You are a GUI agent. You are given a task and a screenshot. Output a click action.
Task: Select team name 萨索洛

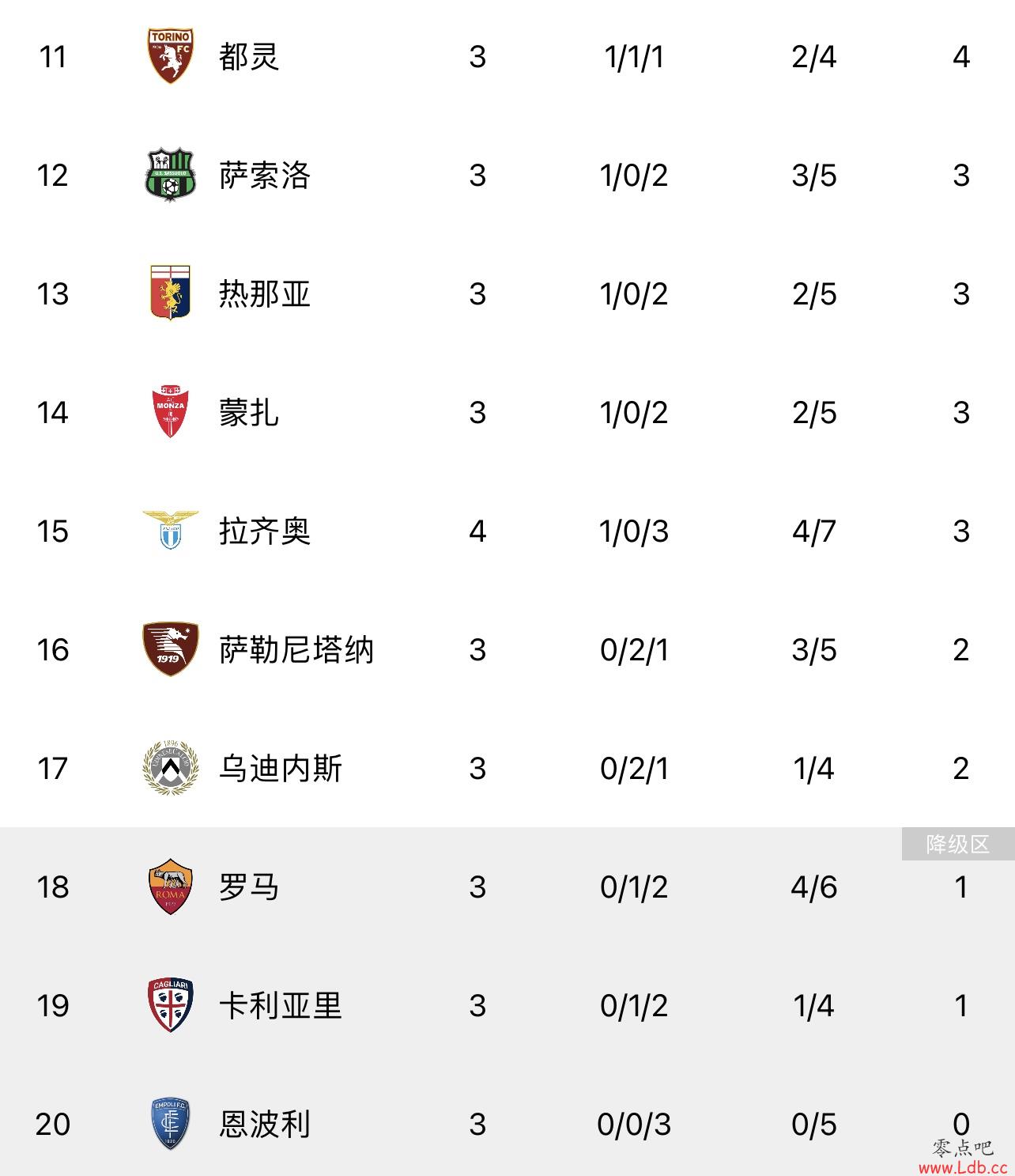click(265, 176)
